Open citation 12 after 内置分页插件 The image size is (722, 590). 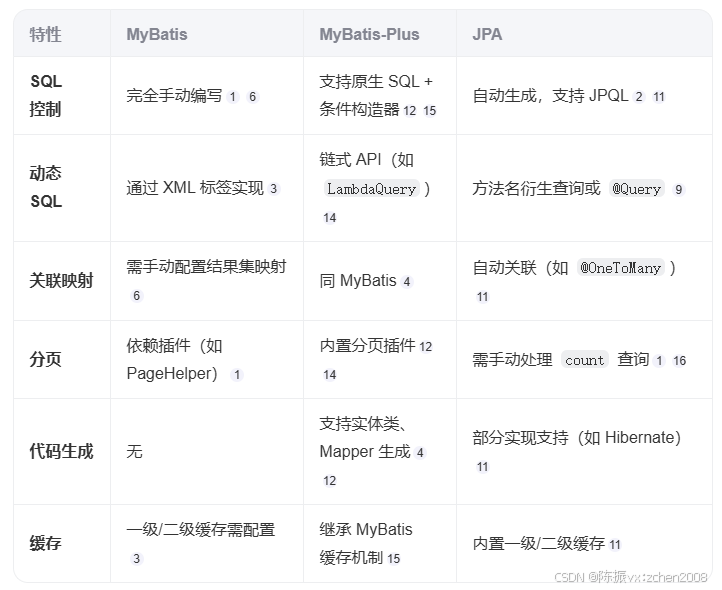426,346
